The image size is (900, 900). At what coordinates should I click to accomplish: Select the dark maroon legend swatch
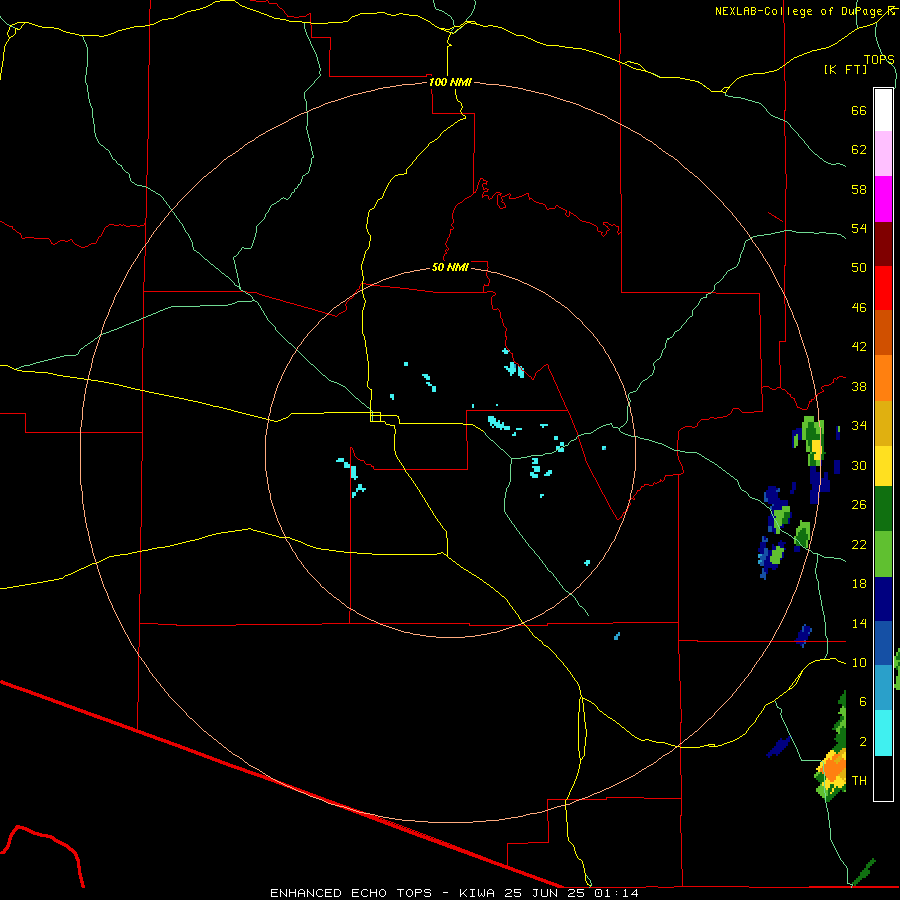point(883,244)
